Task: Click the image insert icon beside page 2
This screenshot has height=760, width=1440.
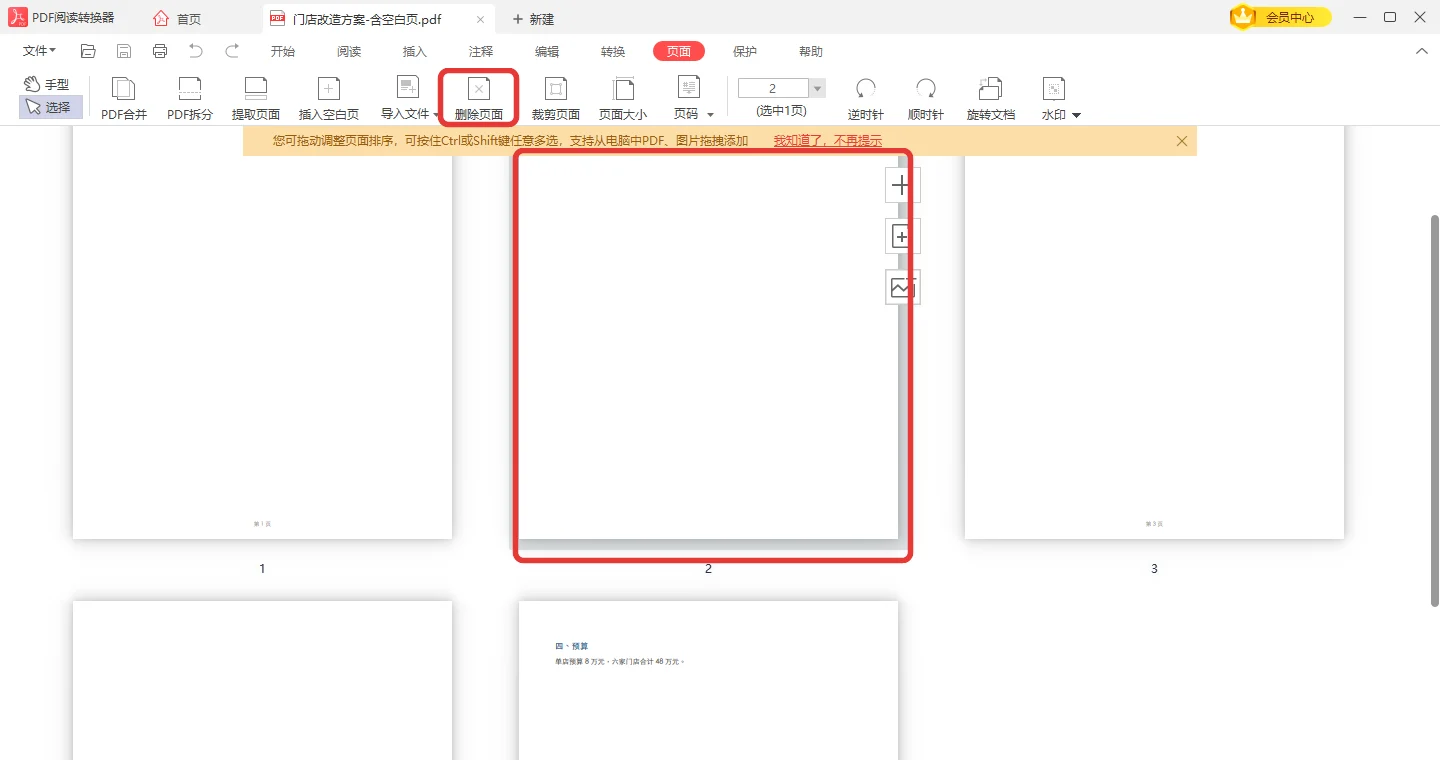Action: [902, 288]
